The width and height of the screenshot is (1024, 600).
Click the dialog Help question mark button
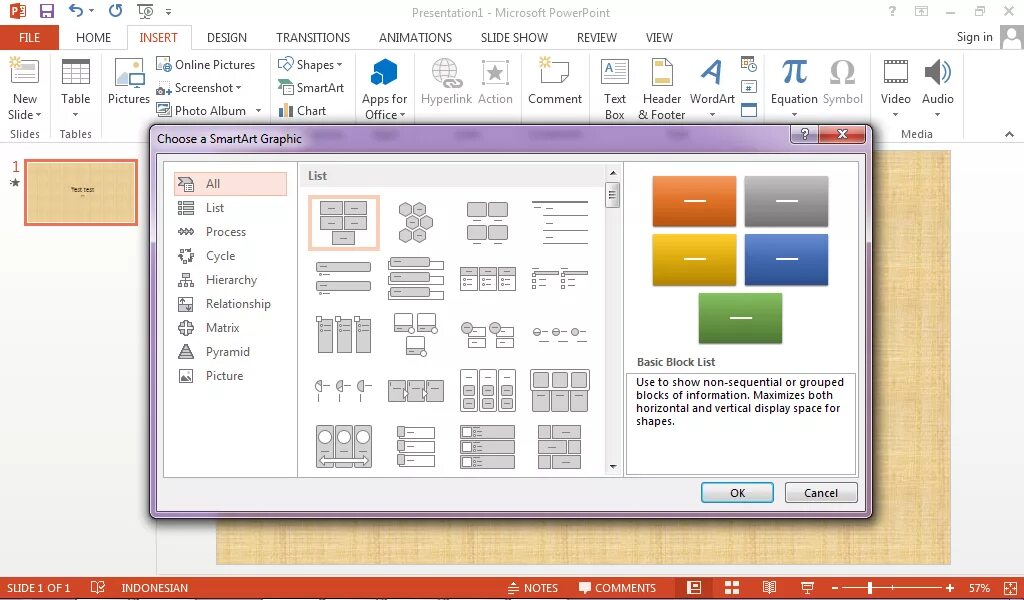click(x=804, y=134)
